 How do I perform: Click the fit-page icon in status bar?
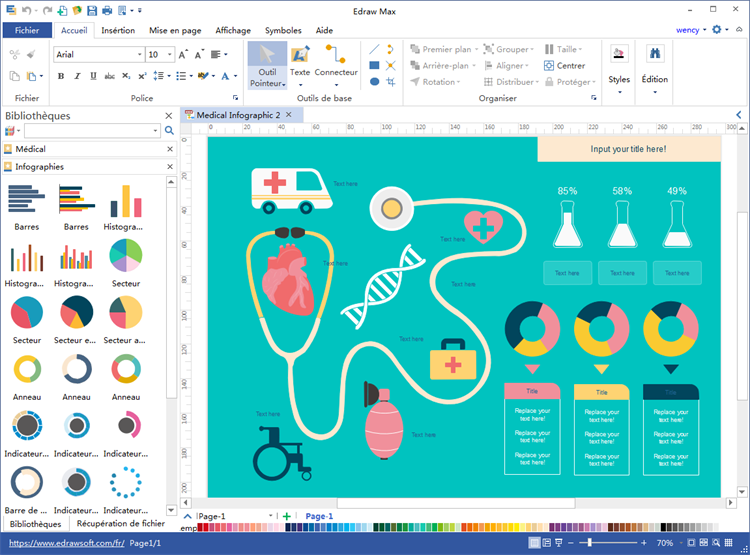tap(691, 543)
